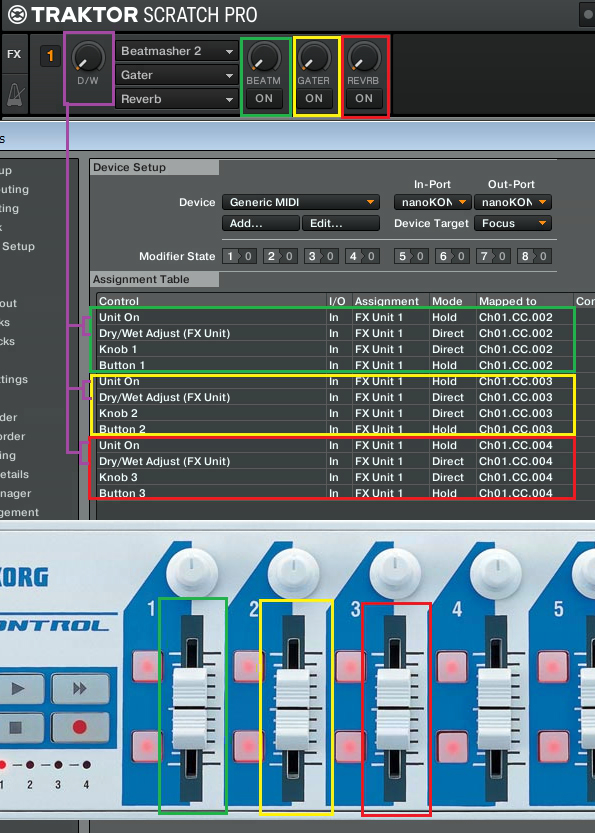The height and width of the screenshot is (833, 595).
Task: Click the Korg channel 1 fader cap
Action: click(190, 709)
